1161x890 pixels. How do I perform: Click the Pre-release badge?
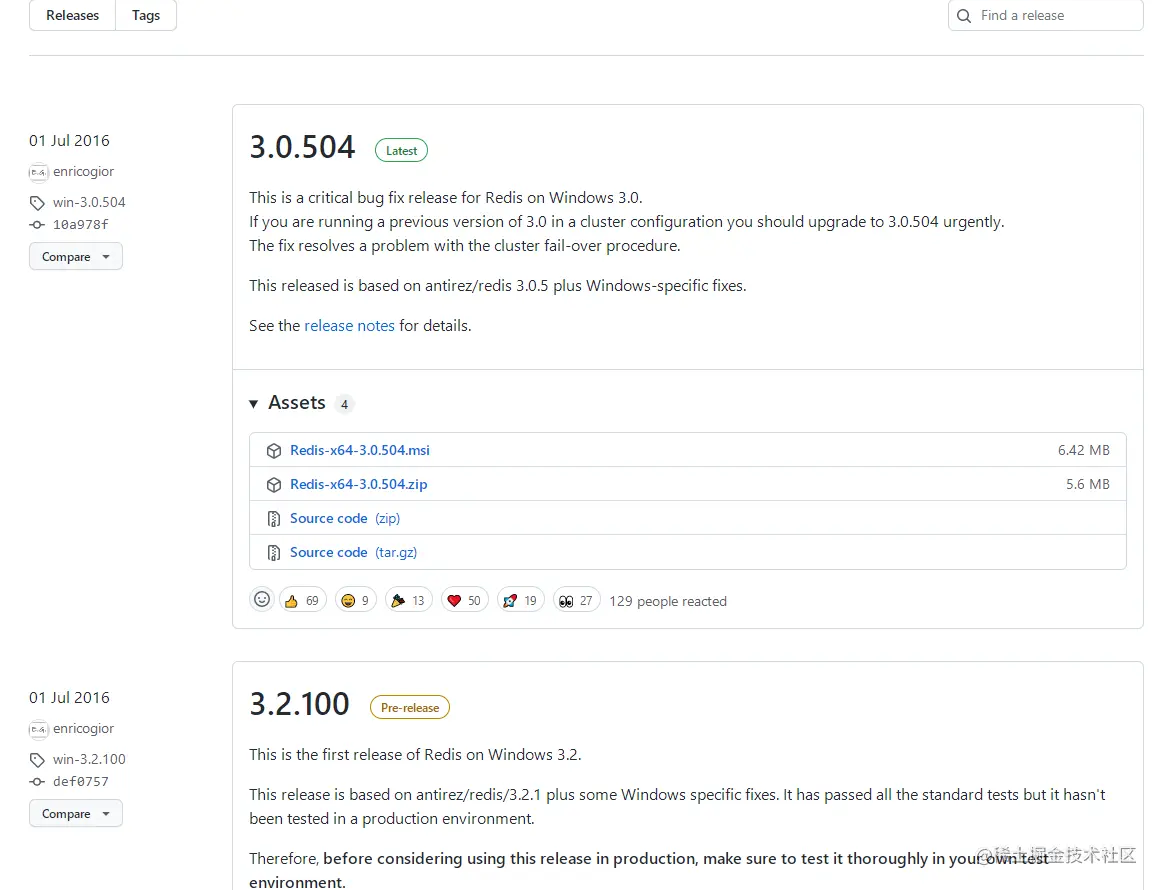coord(409,707)
